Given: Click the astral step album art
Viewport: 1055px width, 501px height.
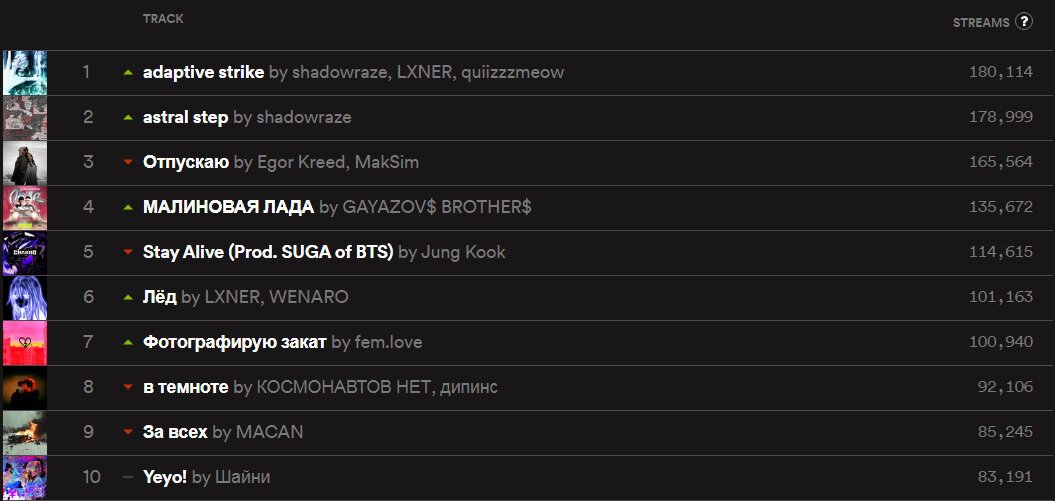Looking at the screenshot, I should 24,118.
